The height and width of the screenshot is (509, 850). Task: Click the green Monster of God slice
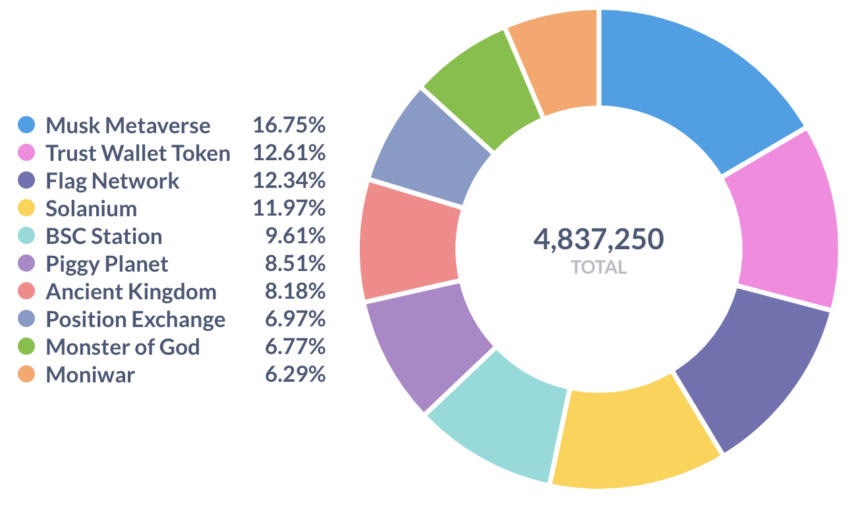tap(482, 89)
